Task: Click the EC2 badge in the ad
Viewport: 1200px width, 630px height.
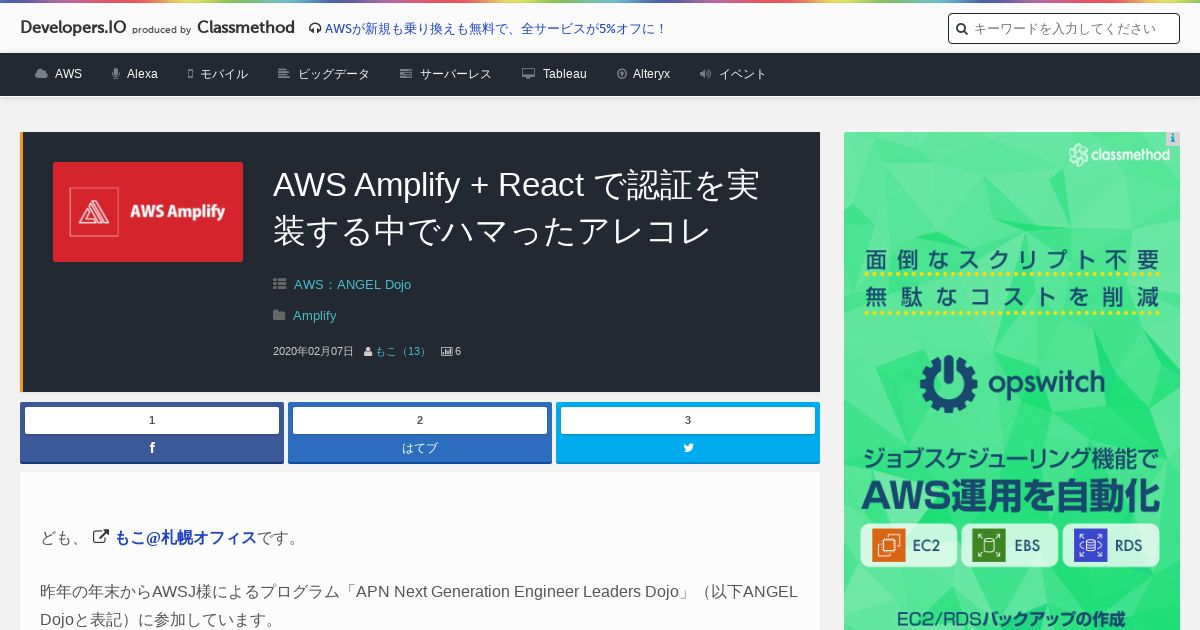Action: 909,546
